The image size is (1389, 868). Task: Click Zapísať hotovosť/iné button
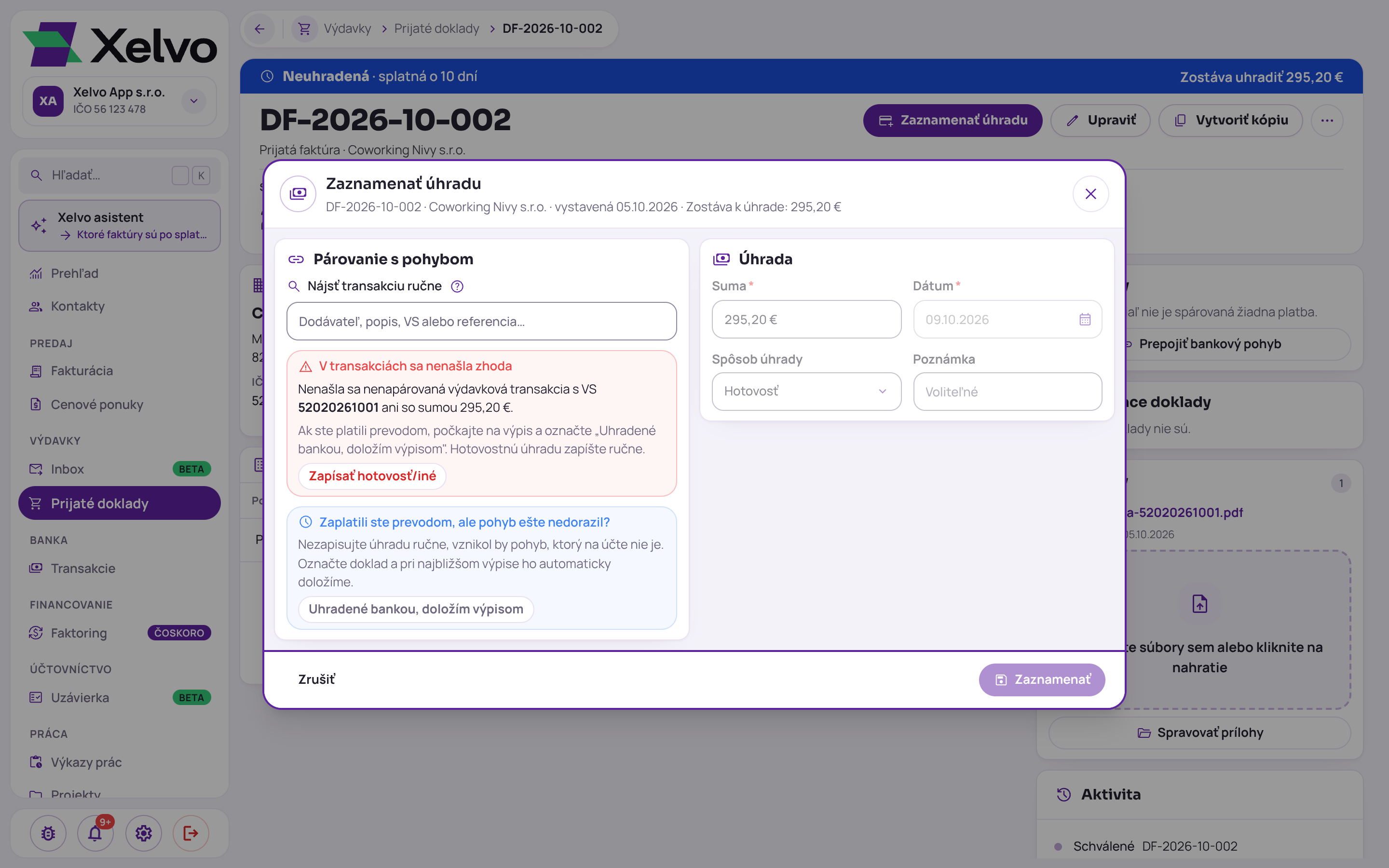(372, 476)
